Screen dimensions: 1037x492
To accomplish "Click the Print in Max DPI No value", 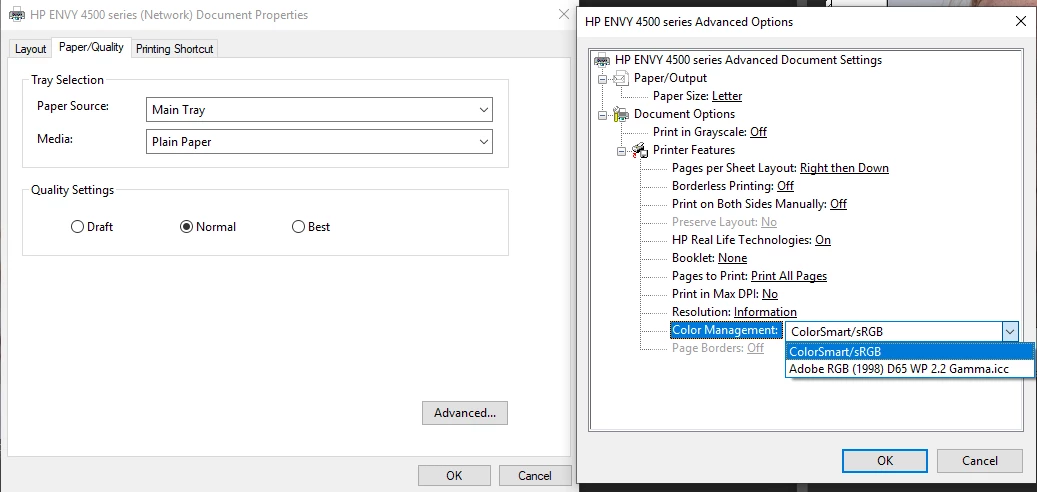I will pos(770,294).
